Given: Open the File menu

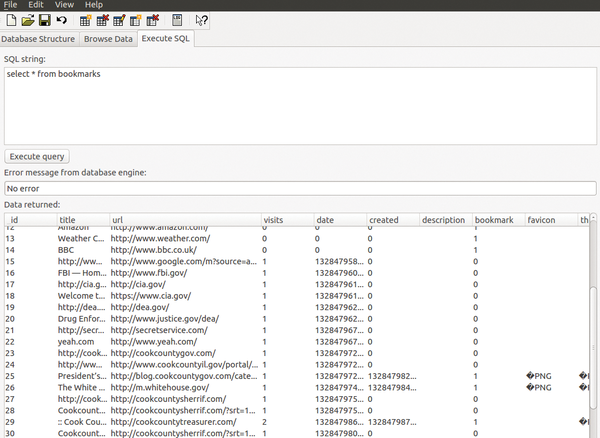Looking at the screenshot, I should [x=10, y=5].
